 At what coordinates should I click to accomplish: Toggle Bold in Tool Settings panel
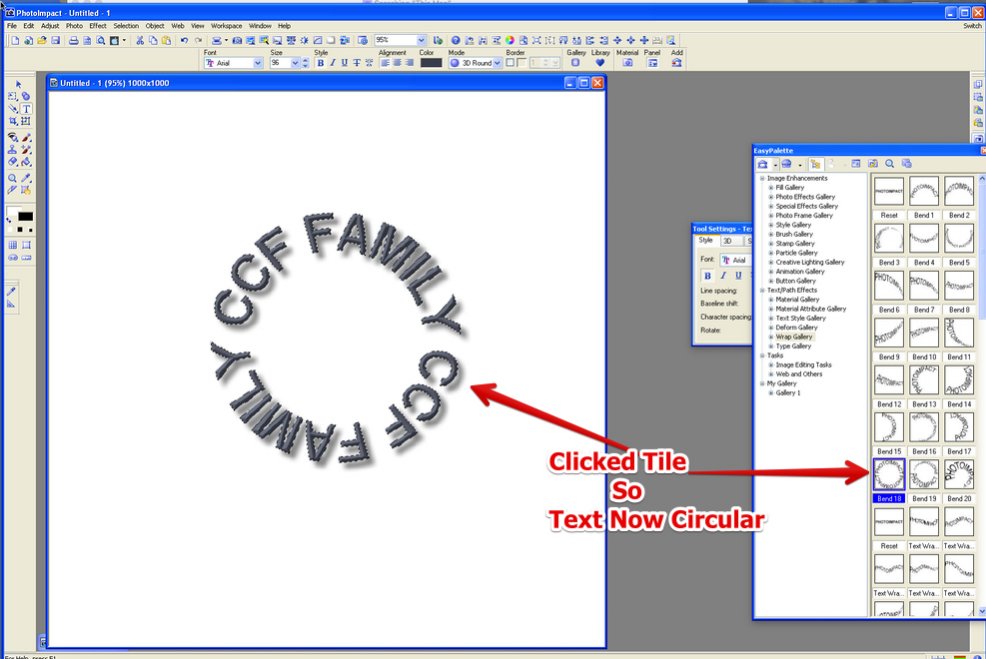click(x=707, y=275)
